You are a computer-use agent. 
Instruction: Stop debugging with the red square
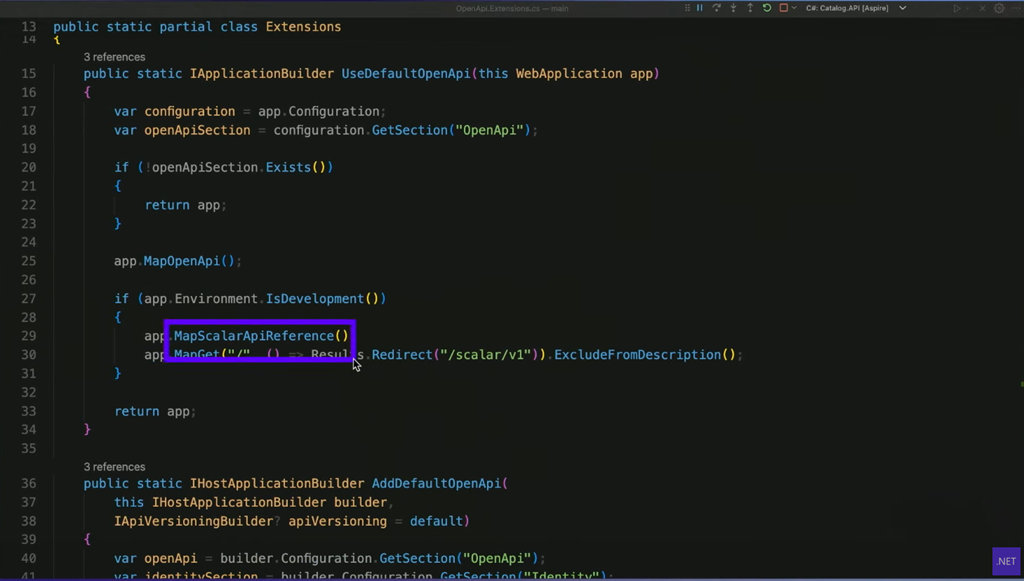[783, 8]
